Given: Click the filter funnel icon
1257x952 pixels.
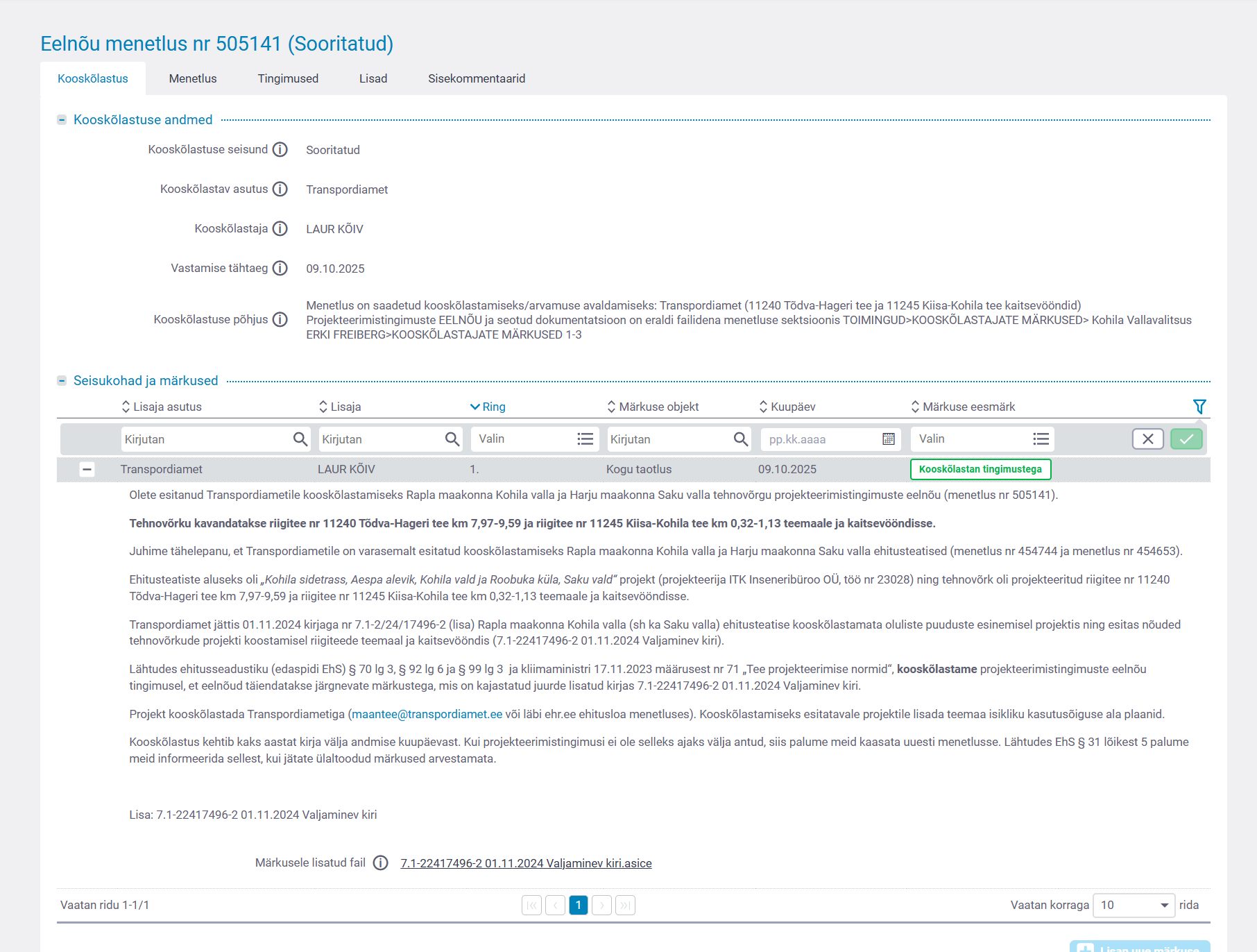Looking at the screenshot, I should [1199, 407].
